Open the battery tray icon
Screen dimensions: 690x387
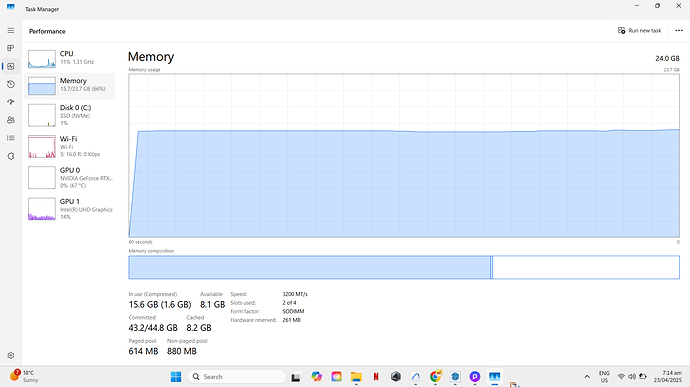643,377
